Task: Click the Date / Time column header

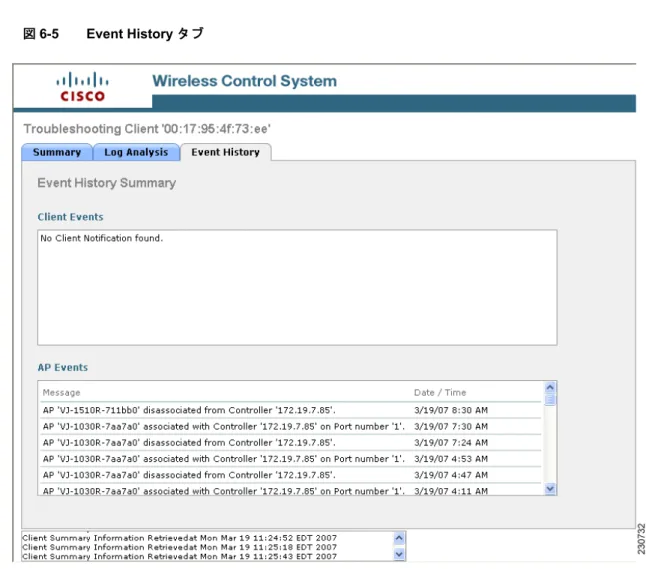Action: (440, 393)
